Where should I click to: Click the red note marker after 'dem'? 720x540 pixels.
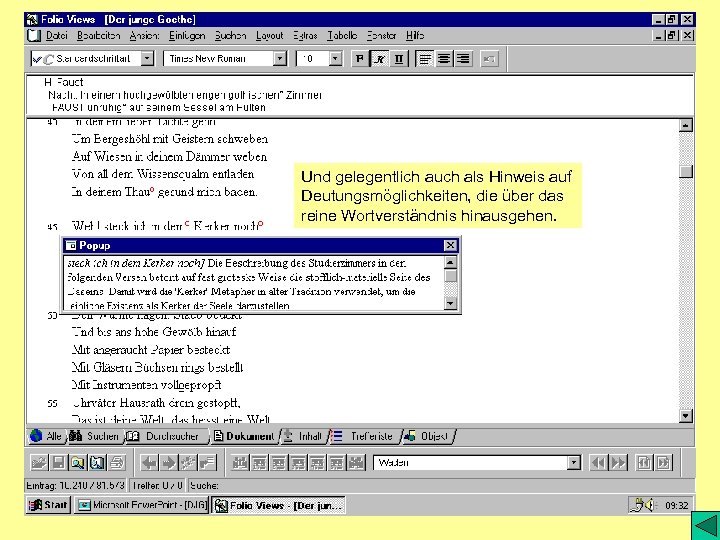pos(187,224)
